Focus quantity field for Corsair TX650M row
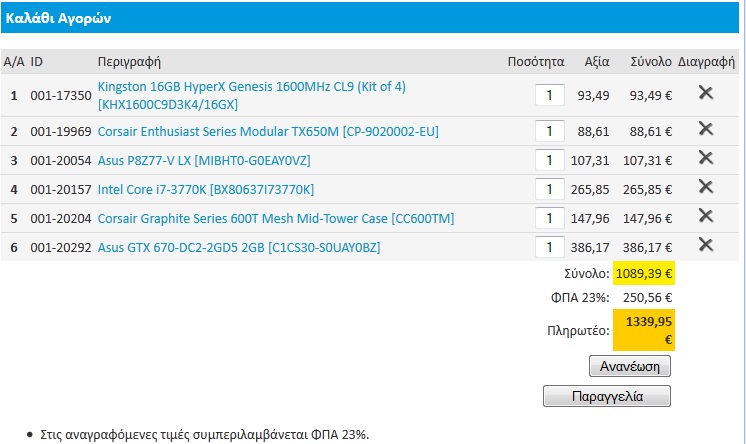Screen dimensions: 746x444 coord(550,131)
